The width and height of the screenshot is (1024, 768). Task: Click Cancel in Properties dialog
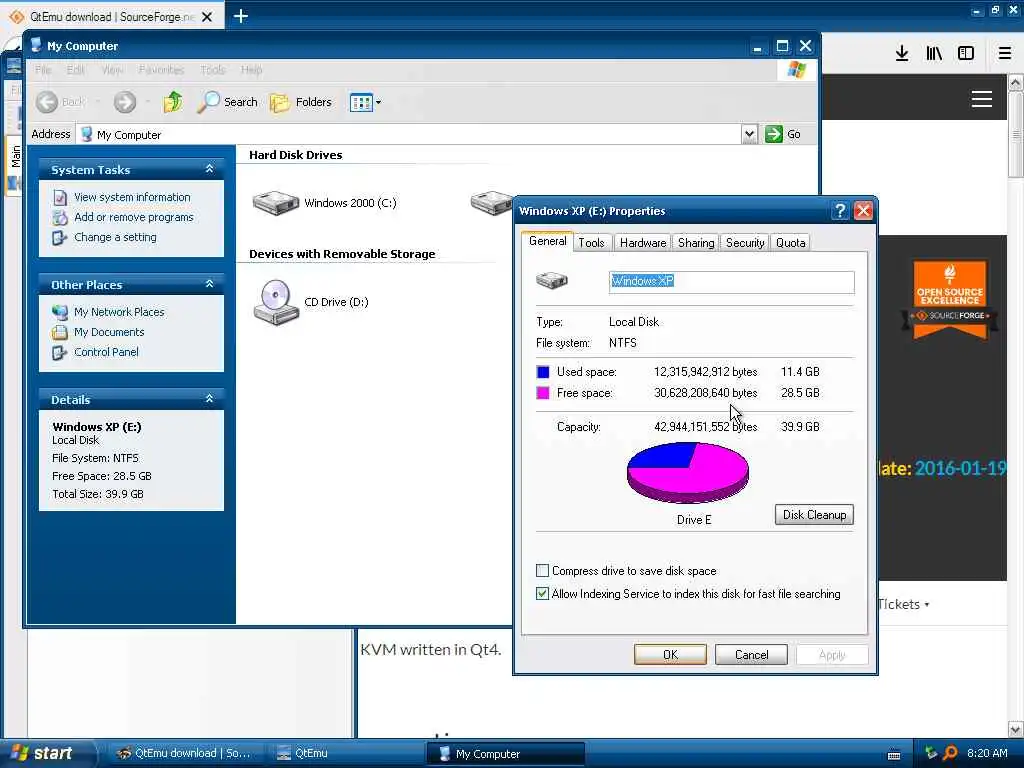(x=751, y=654)
